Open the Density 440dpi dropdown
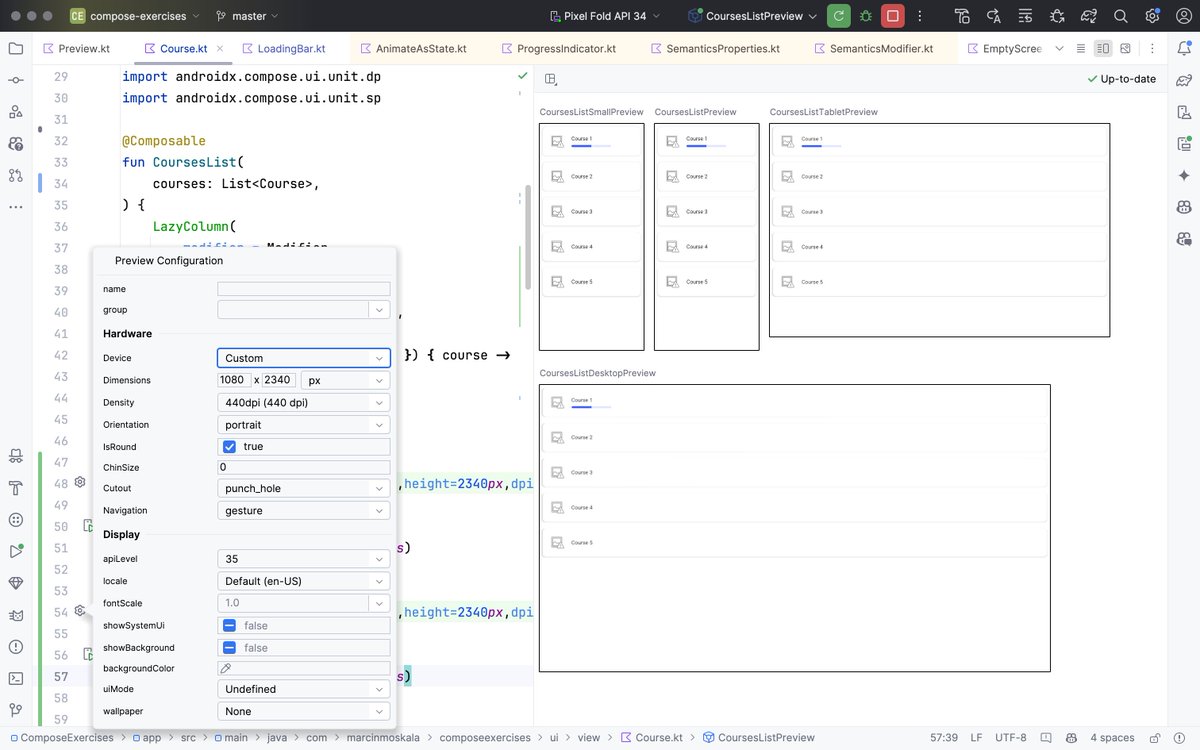 (303, 402)
